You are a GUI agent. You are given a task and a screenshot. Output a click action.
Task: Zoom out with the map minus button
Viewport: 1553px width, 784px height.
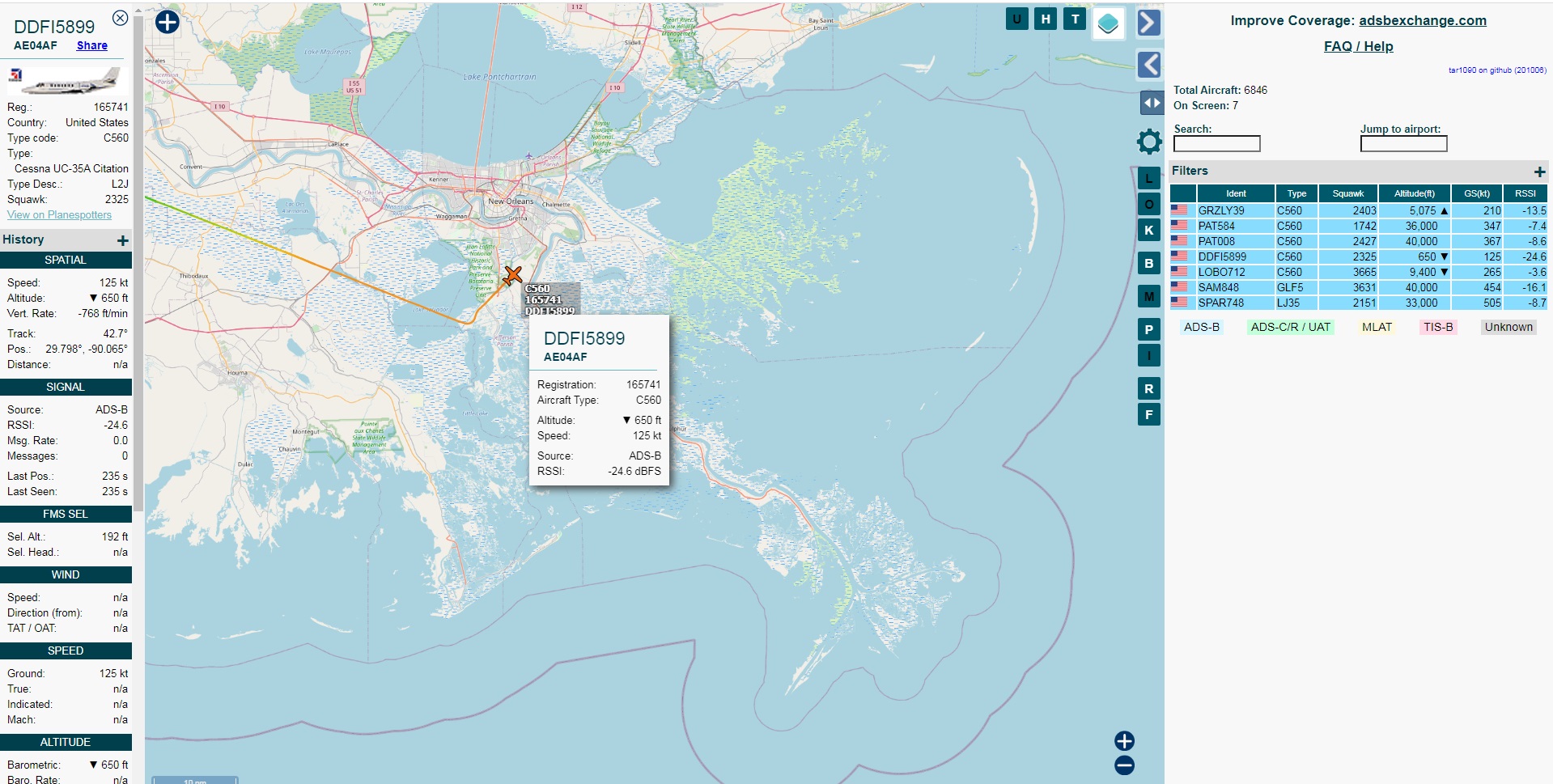(x=1124, y=765)
